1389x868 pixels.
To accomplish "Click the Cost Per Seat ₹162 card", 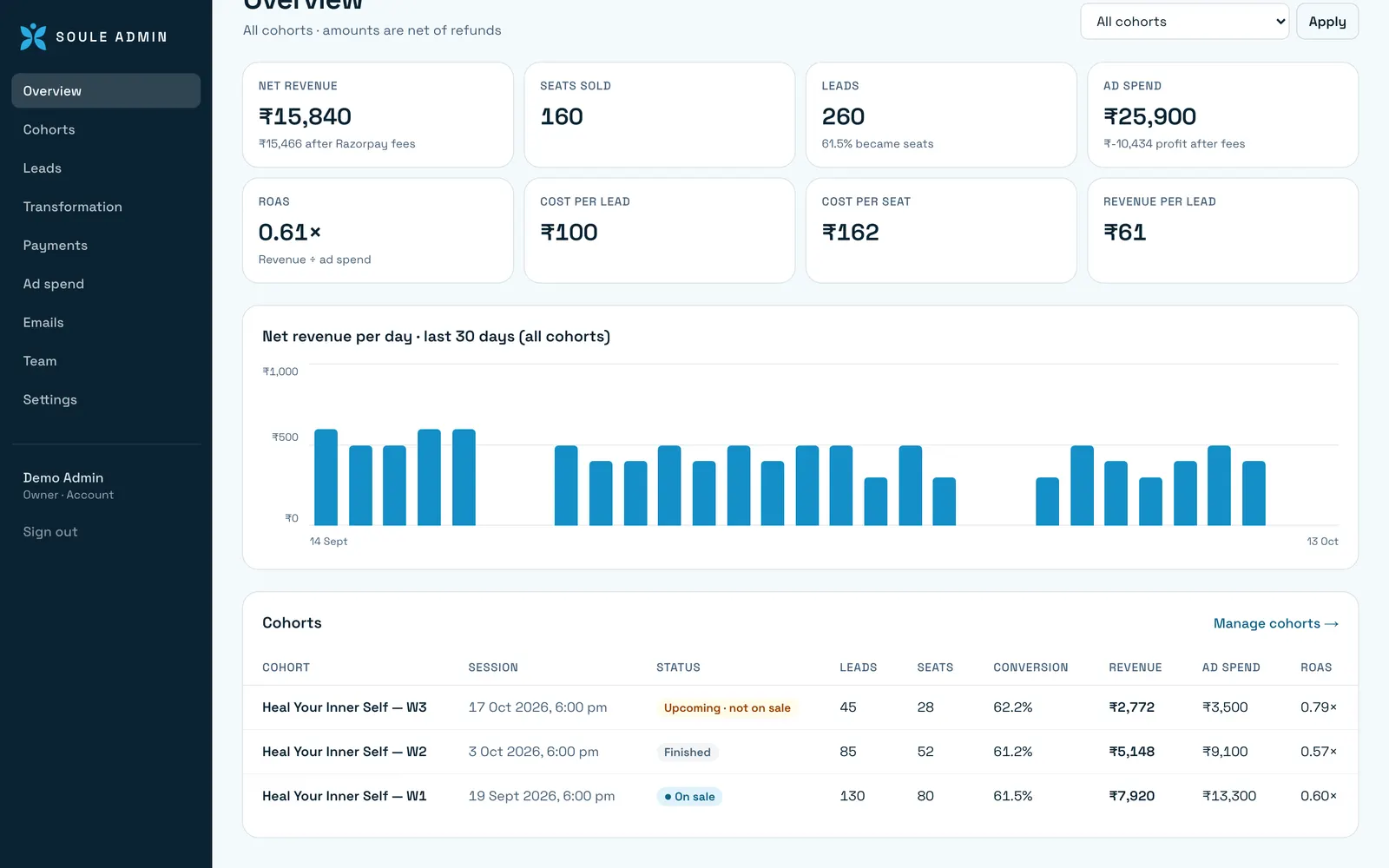I will pos(941,231).
